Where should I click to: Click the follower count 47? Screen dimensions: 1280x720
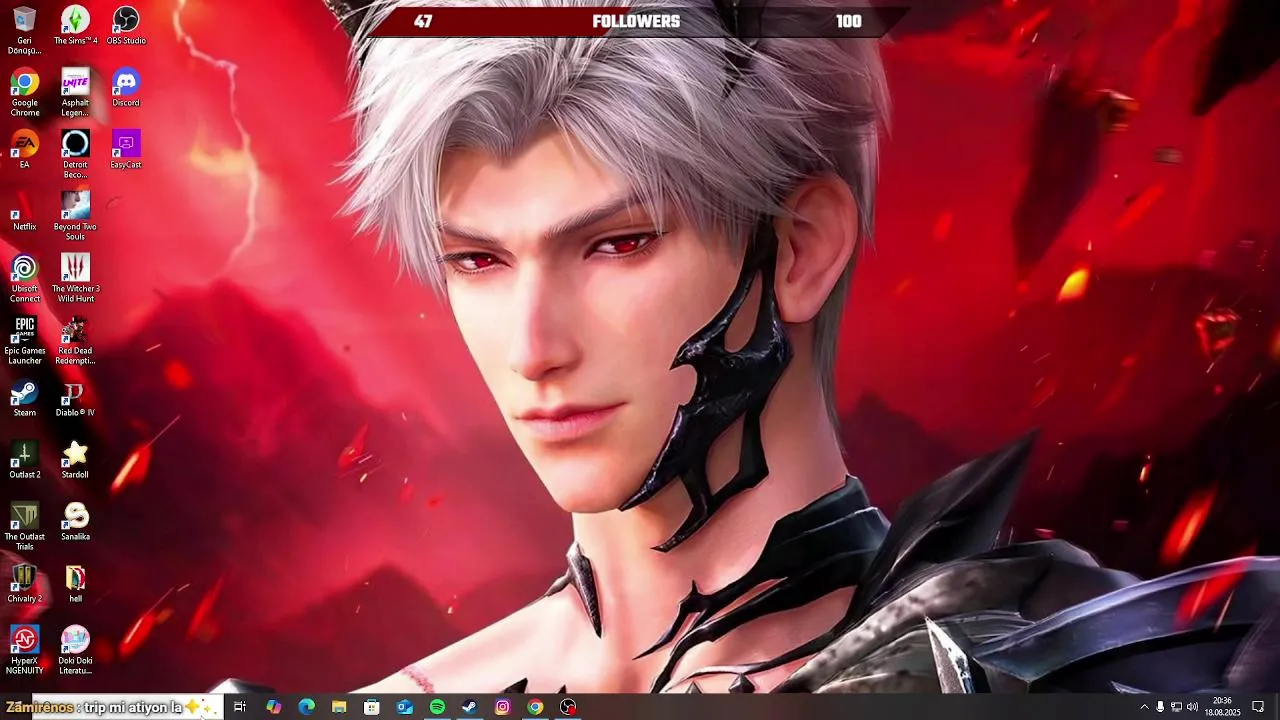(423, 21)
